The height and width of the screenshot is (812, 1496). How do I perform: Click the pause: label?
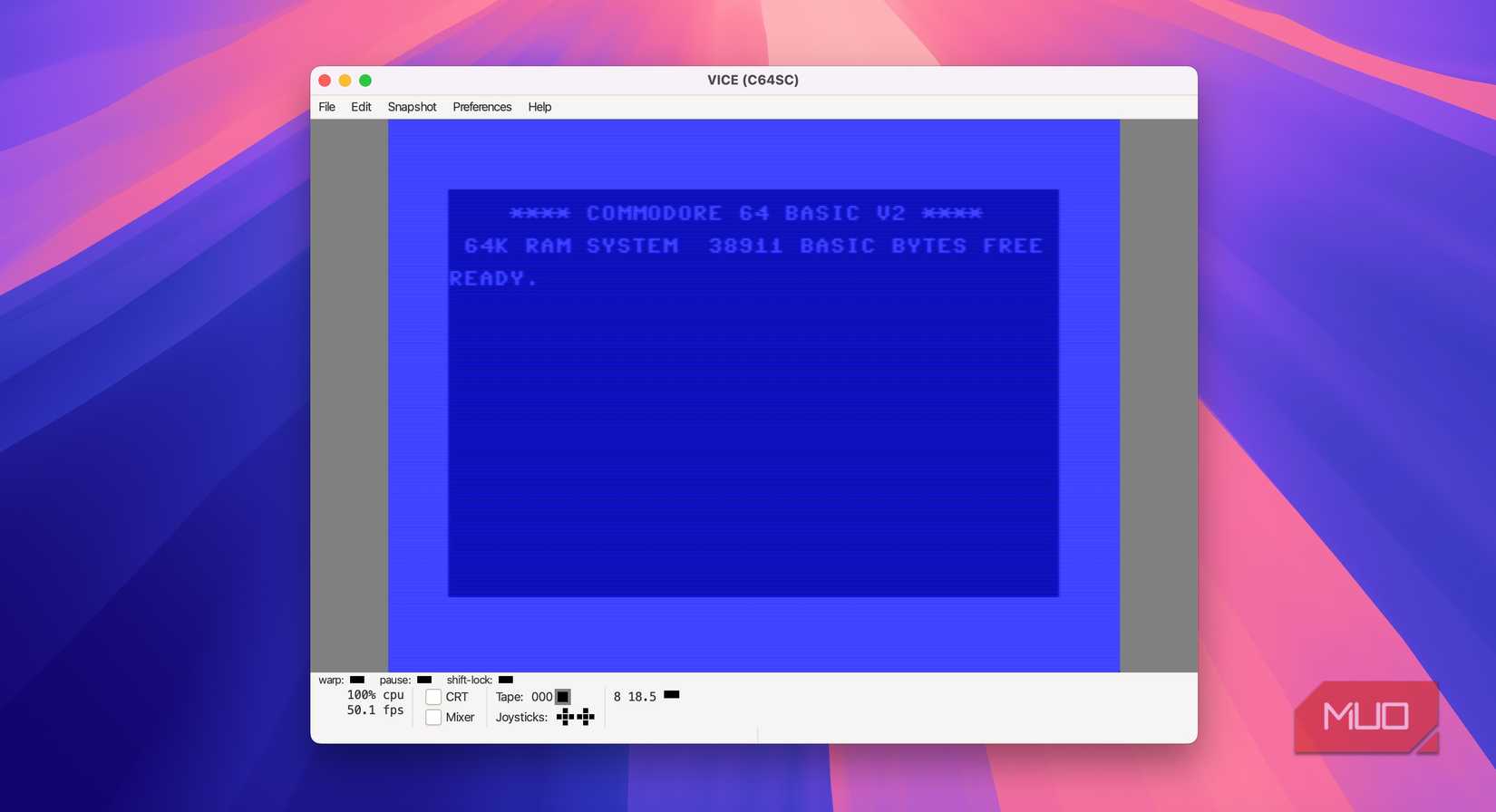(395, 680)
